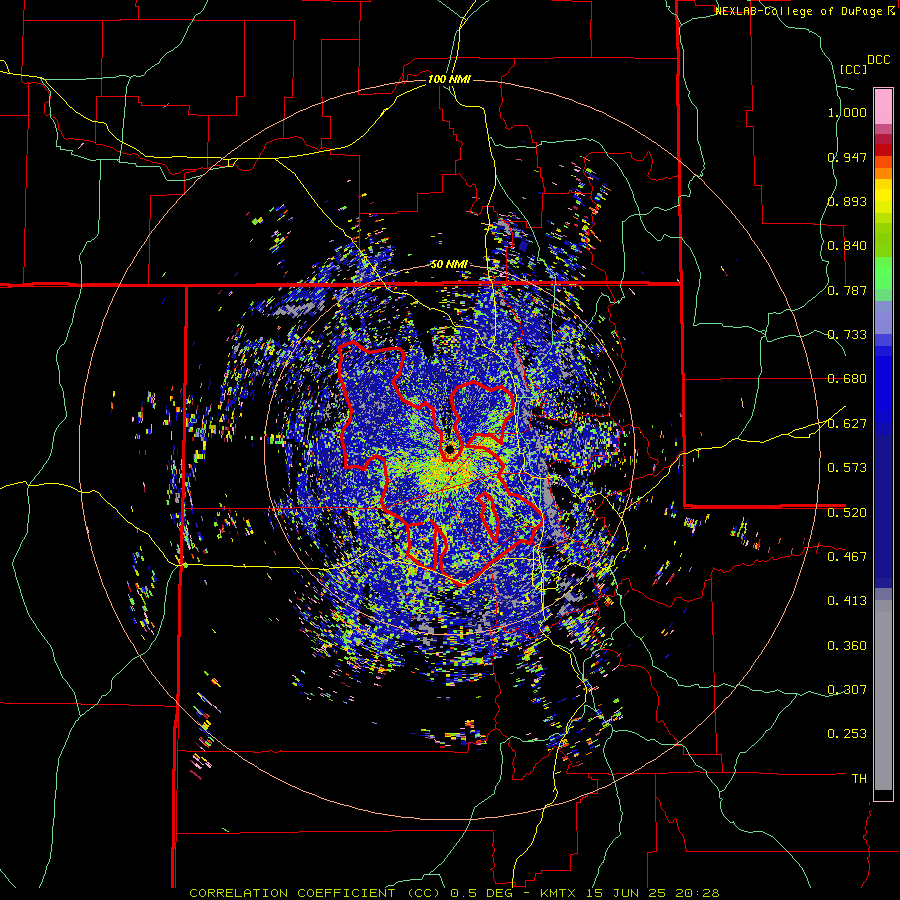Select the 50 NMI range ring label
900x900 pixels.
point(448,264)
